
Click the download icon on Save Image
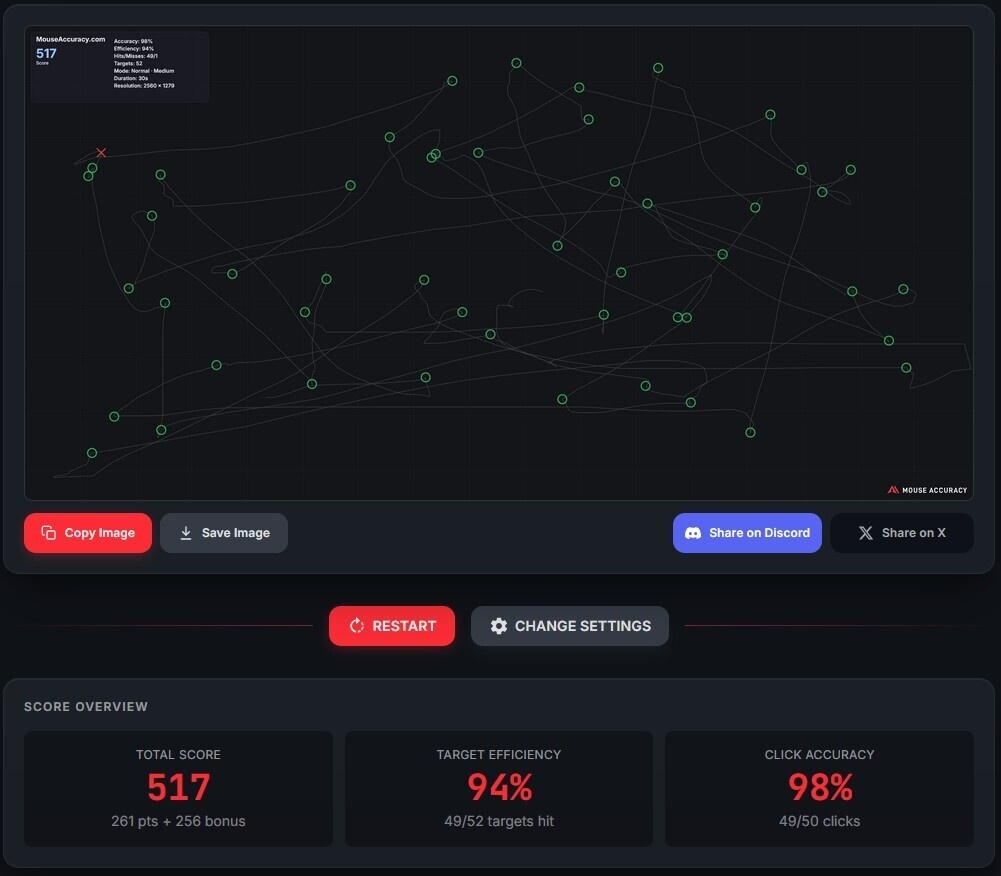(188, 533)
